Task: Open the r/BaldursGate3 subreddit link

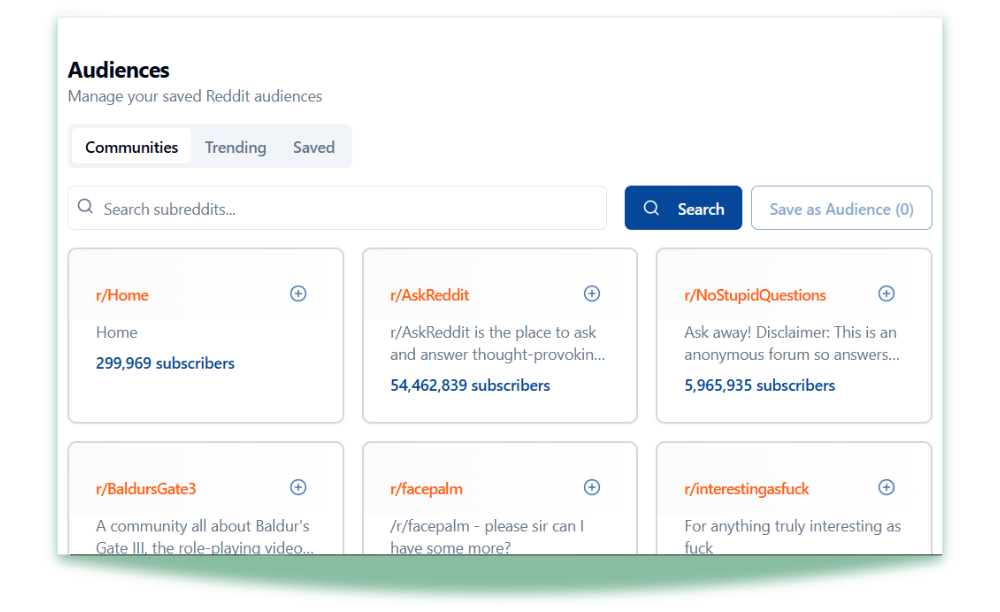Action: click(146, 489)
